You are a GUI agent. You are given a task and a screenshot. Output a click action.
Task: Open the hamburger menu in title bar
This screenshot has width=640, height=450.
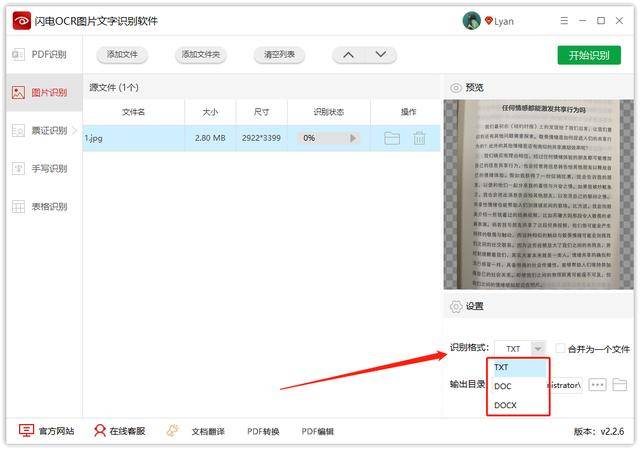pyautogui.click(x=564, y=20)
